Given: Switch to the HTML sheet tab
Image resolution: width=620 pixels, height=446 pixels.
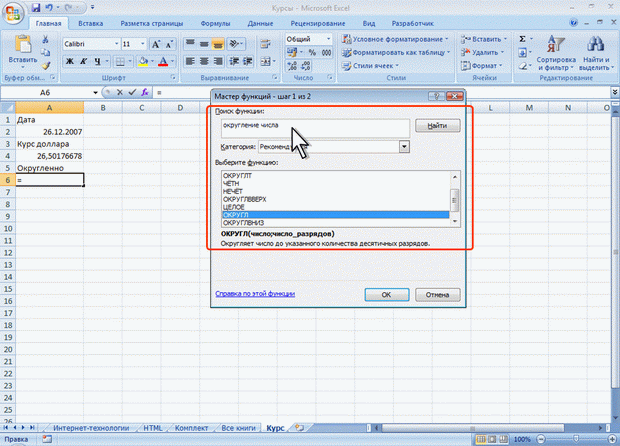Looking at the screenshot, I should [x=153, y=426].
